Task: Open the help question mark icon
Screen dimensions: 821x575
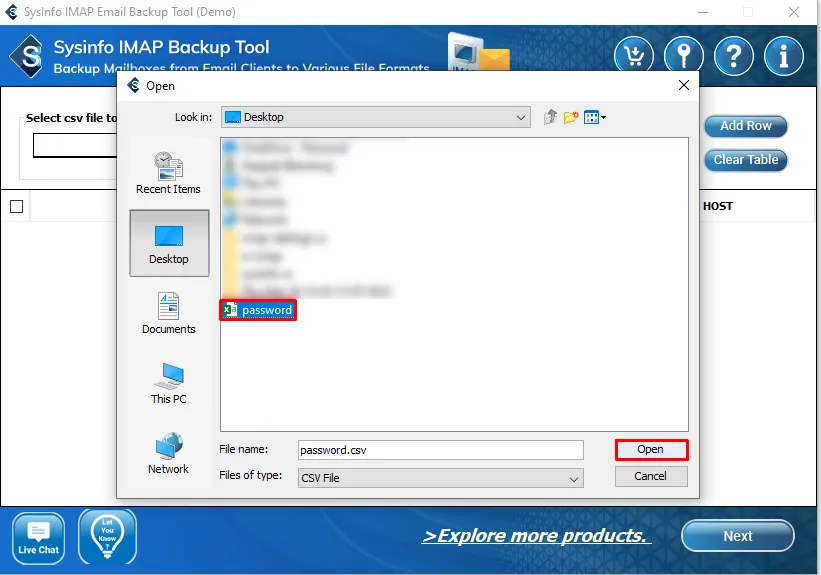Action: [x=734, y=56]
